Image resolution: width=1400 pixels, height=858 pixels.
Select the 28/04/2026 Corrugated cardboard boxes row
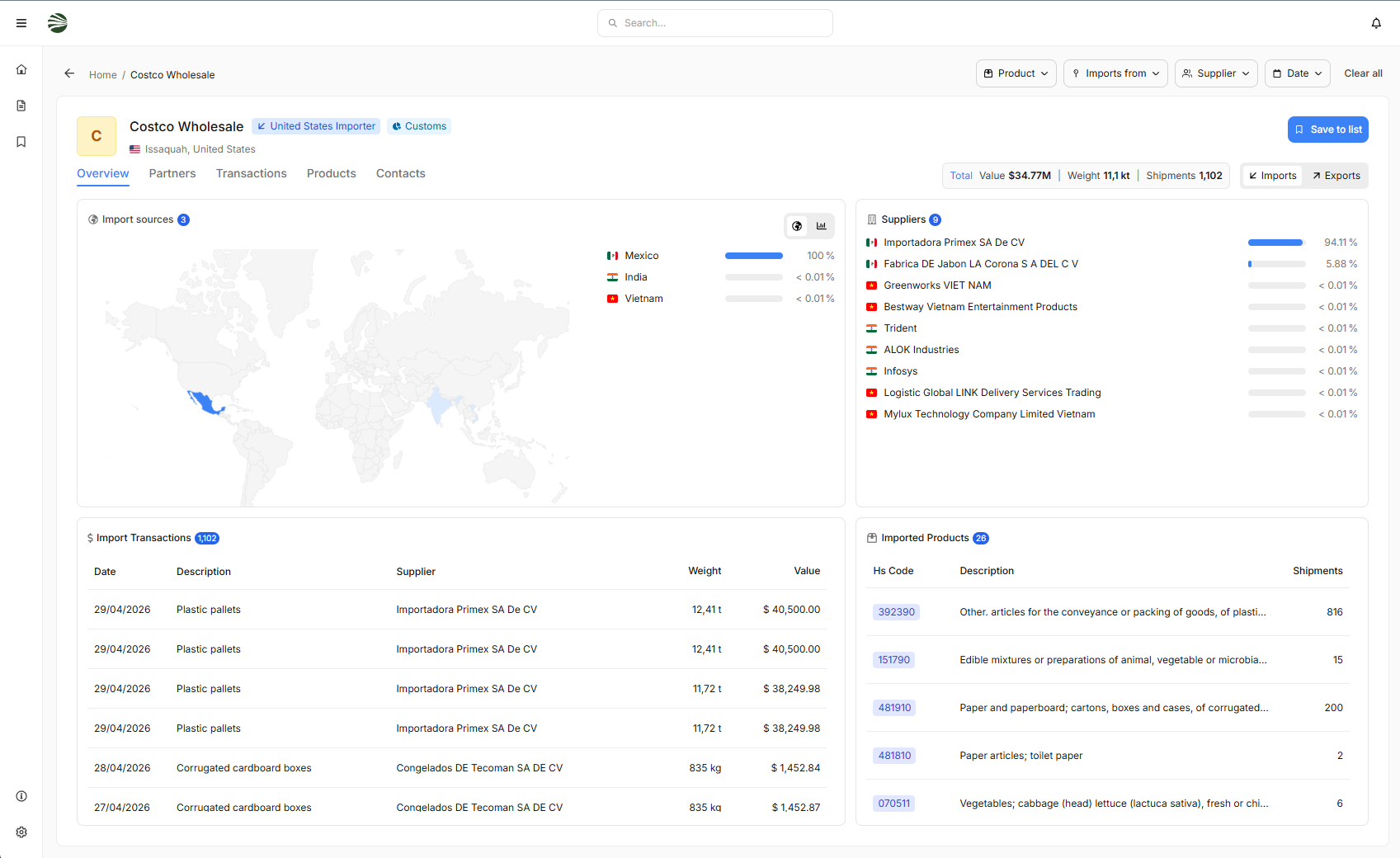click(457, 768)
